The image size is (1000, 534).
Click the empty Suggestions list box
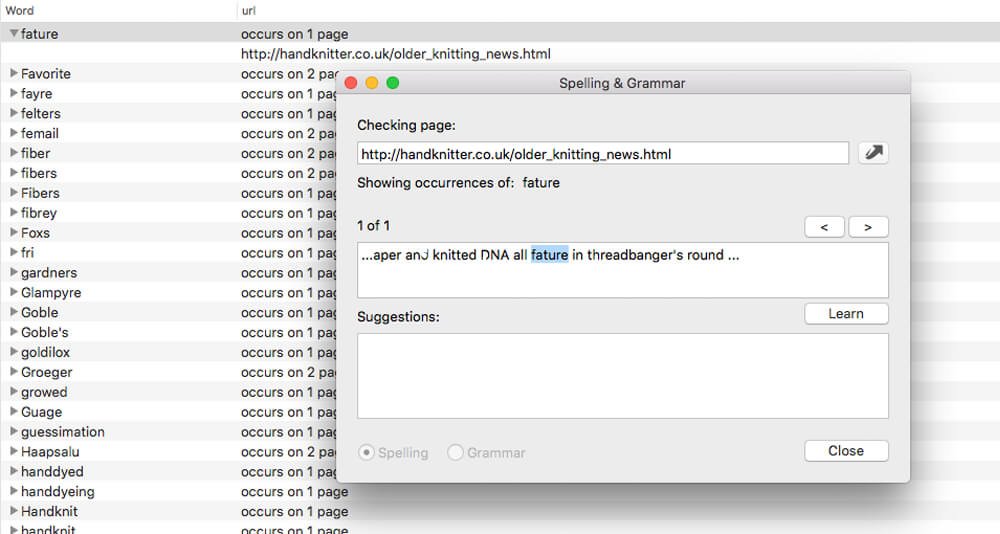[x=622, y=376]
